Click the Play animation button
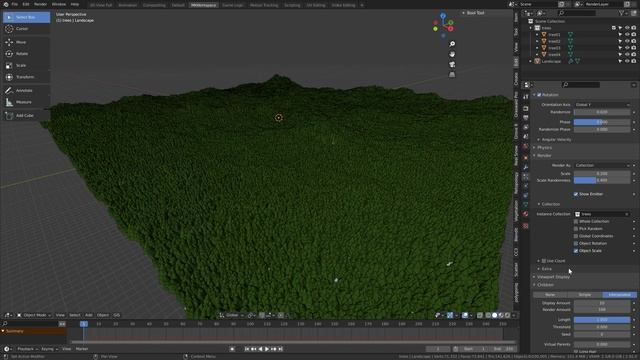Image resolution: width=640 pixels, height=360 pixels. coord(267,349)
